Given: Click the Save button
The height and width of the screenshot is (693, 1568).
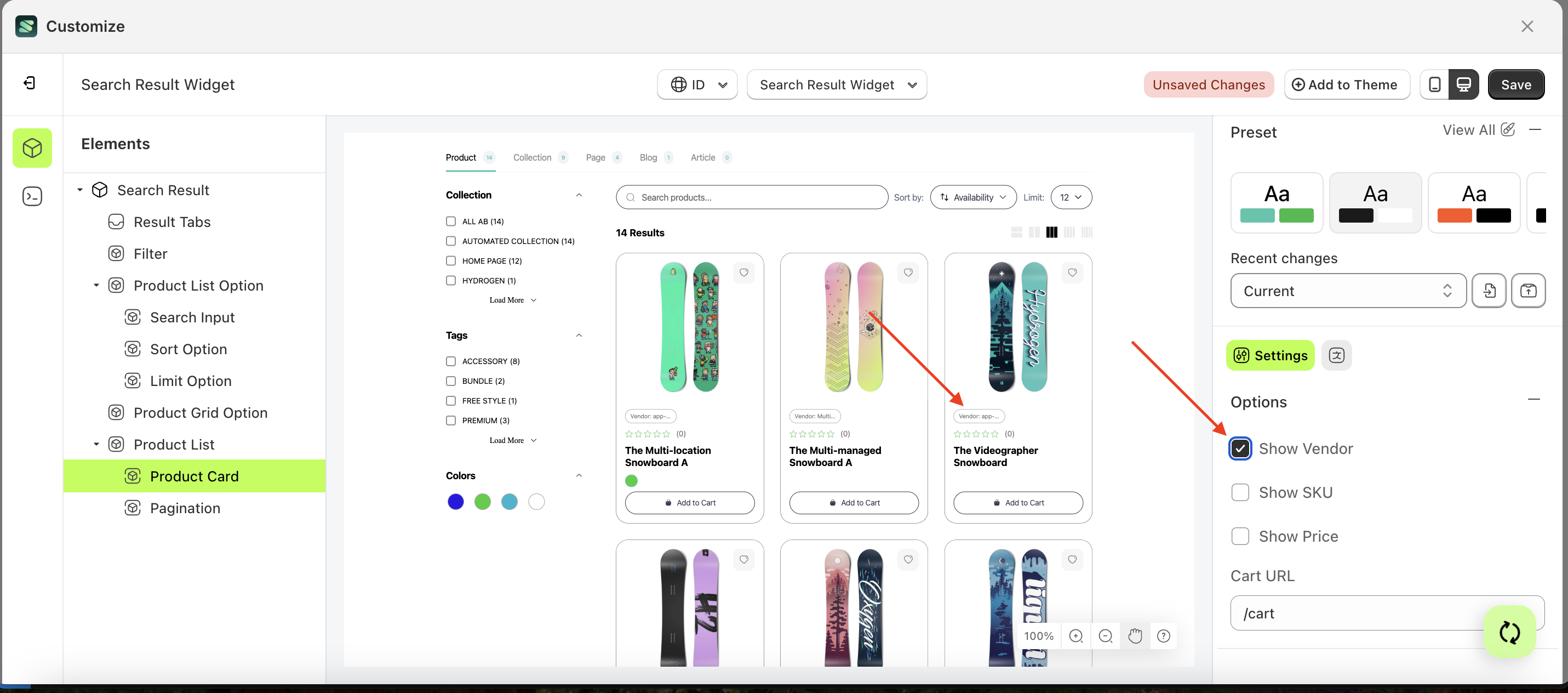Looking at the screenshot, I should [x=1517, y=84].
